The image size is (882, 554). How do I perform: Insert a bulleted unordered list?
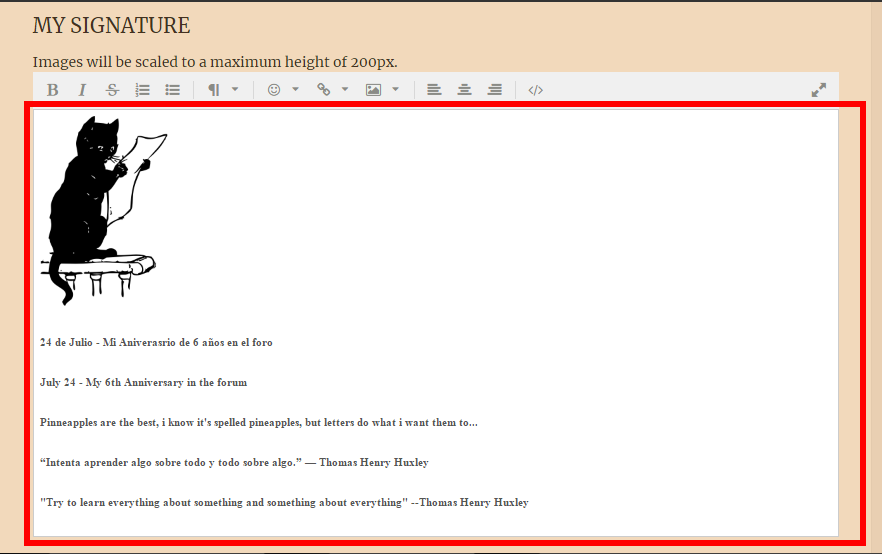click(x=173, y=90)
